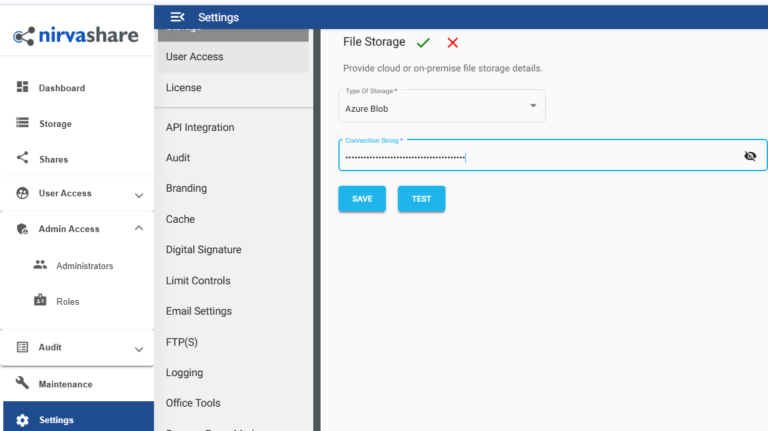Click the Settings title in the header
The image size is (768, 431).
pos(218,18)
